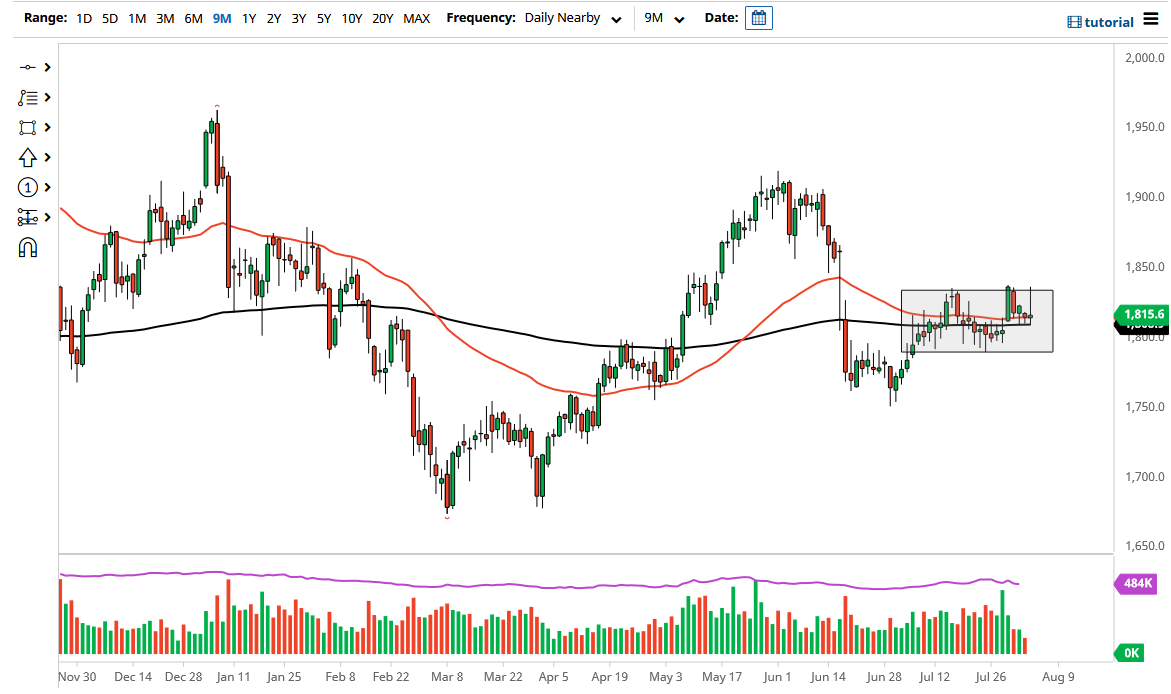Set range to MAX
The image size is (1171, 694).
(417, 18)
